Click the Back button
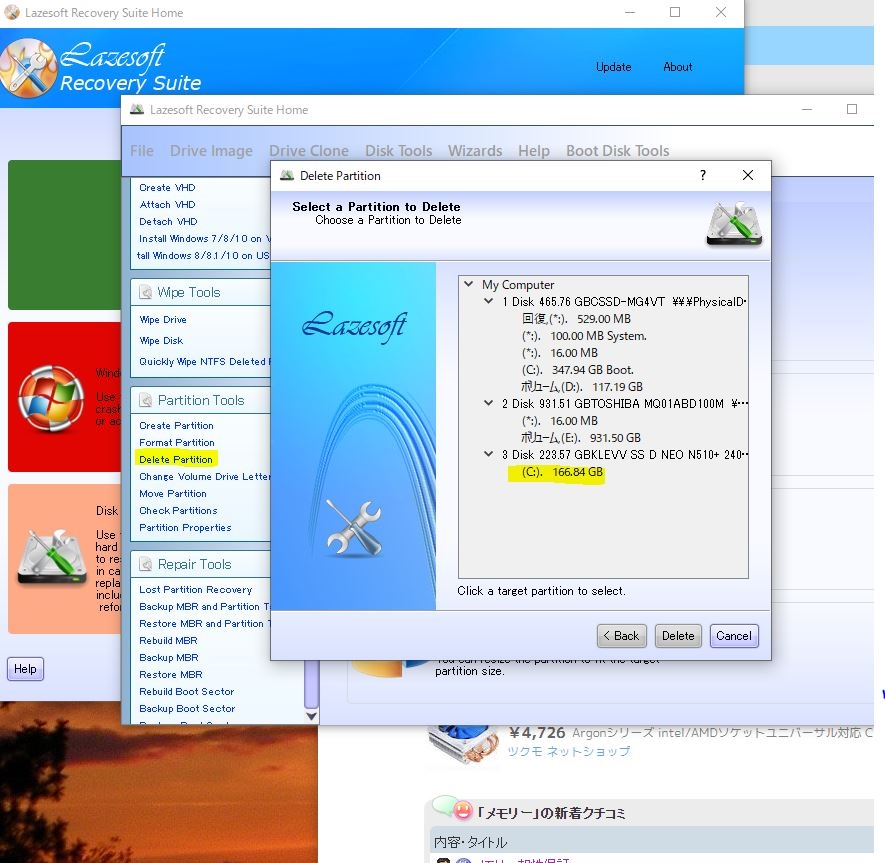 (x=621, y=636)
